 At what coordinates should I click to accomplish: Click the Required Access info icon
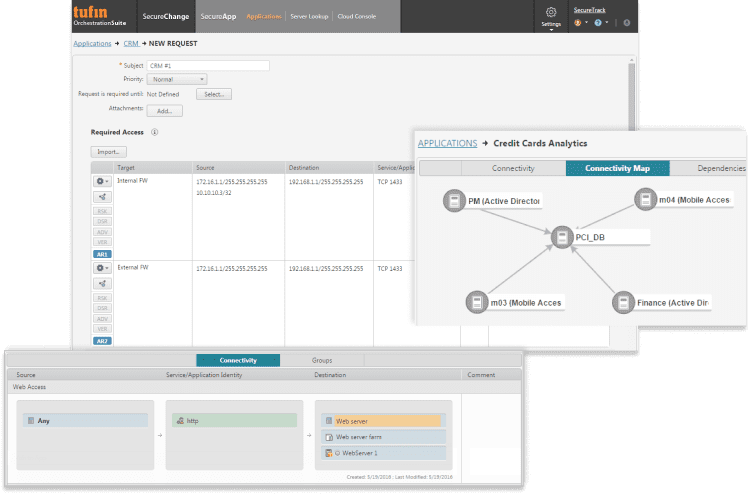155,132
